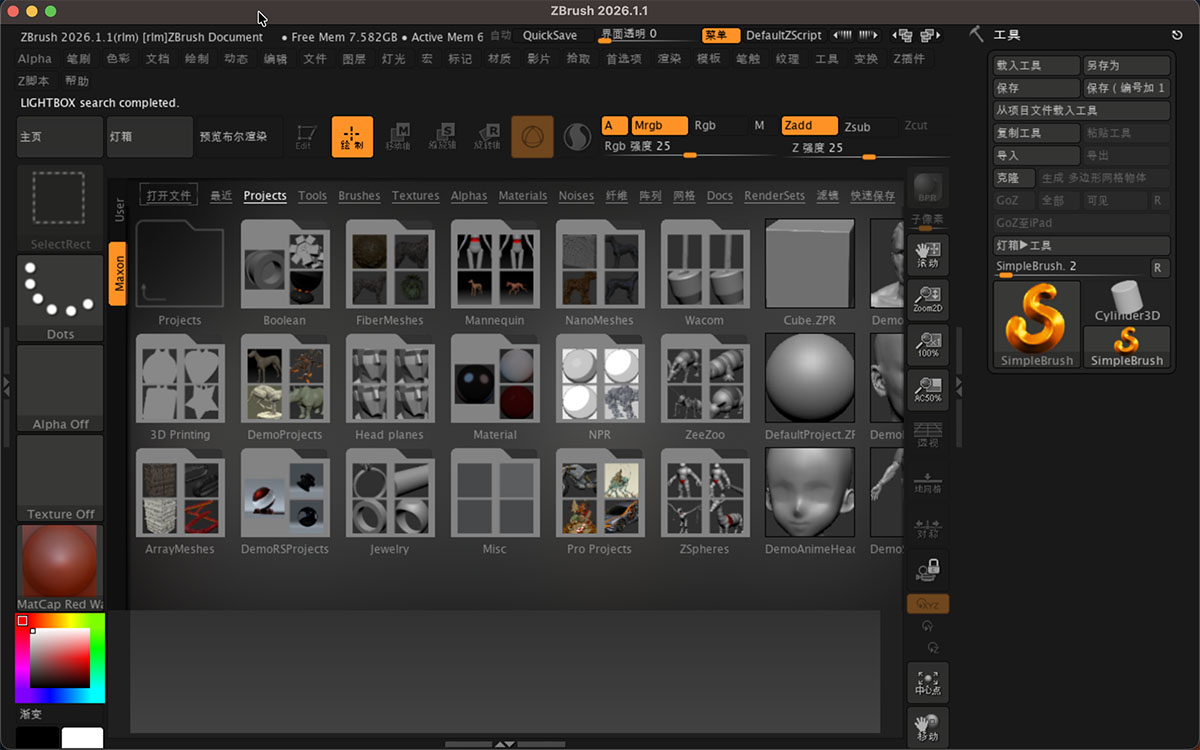
Task: Select the SimpleBrush large tool thumbnail
Action: pyautogui.click(x=1037, y=324)
